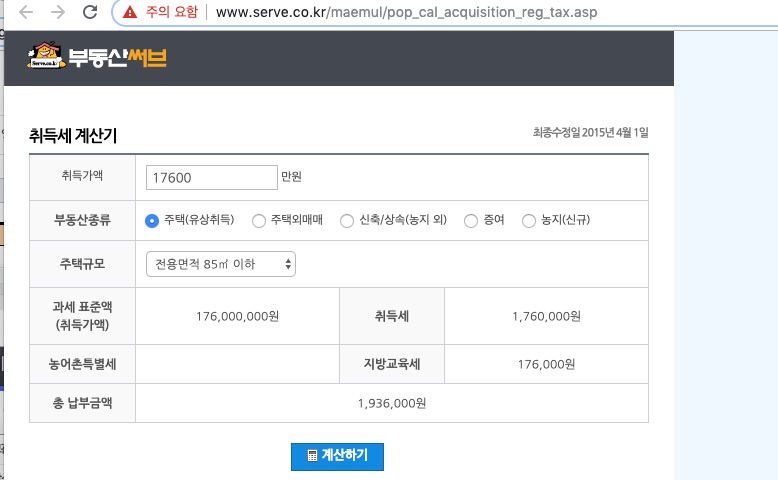Select the 취득가액 row label
The width and height of the screenshot is (778, 480).
pyautogui.click(x=82, y=175)
